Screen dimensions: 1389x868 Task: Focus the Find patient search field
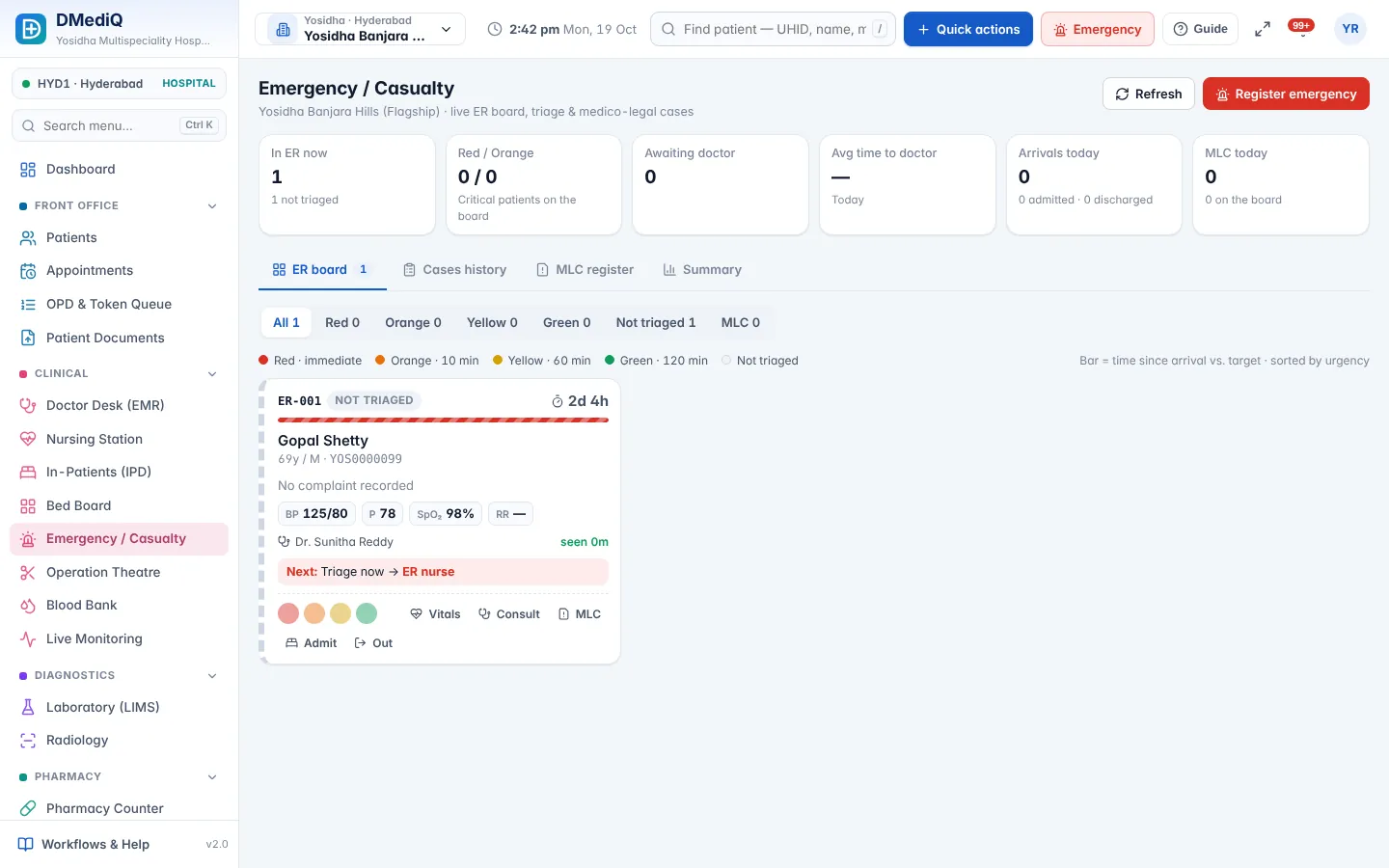(x=773, y=29)
